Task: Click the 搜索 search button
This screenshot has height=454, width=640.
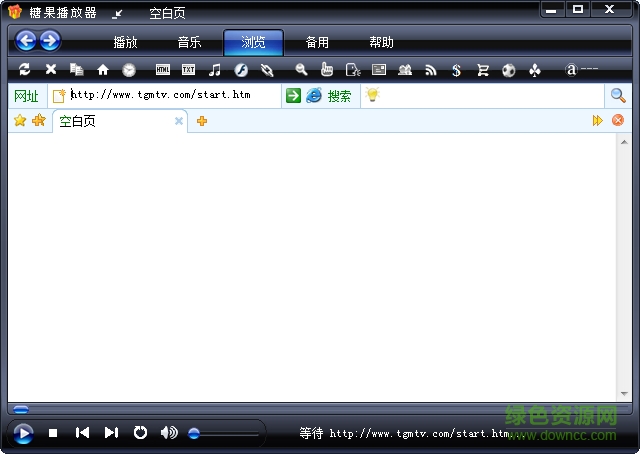Action: pos(339,96)
